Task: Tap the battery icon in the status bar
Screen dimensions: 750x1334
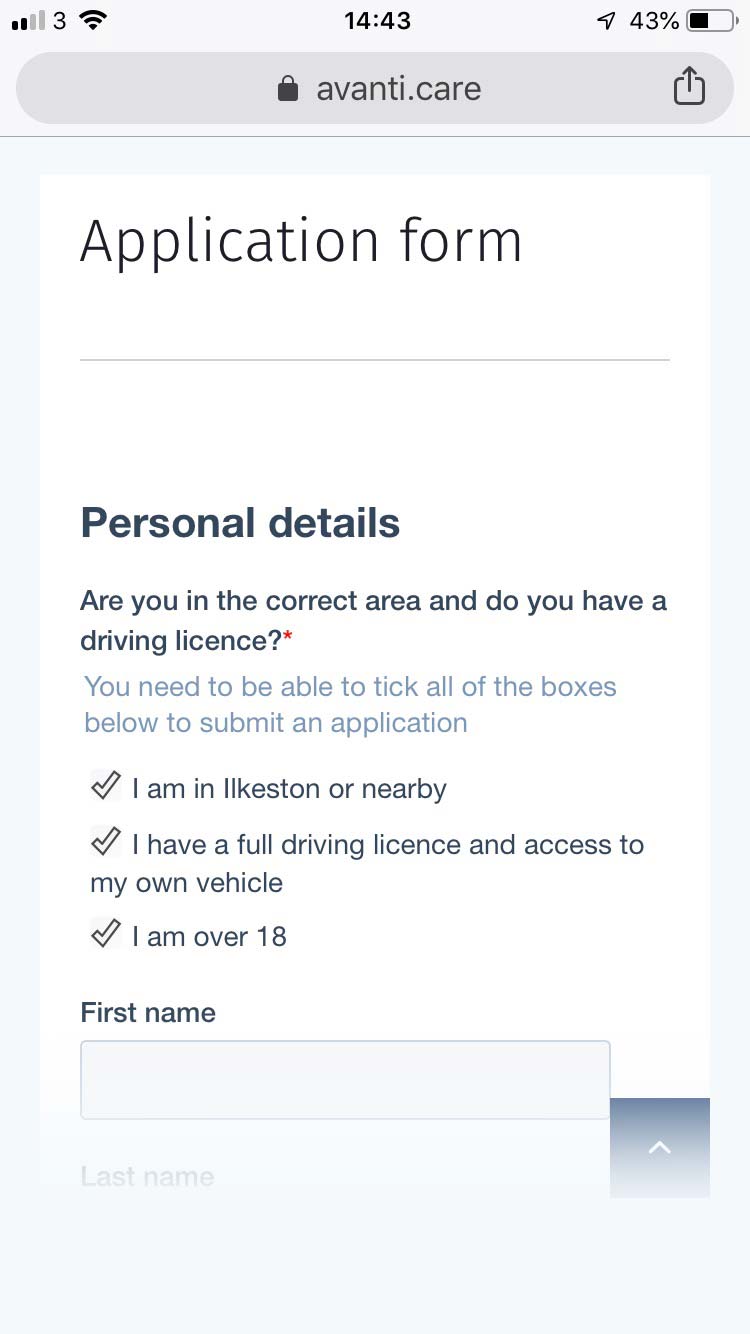Action: point(711,20)
